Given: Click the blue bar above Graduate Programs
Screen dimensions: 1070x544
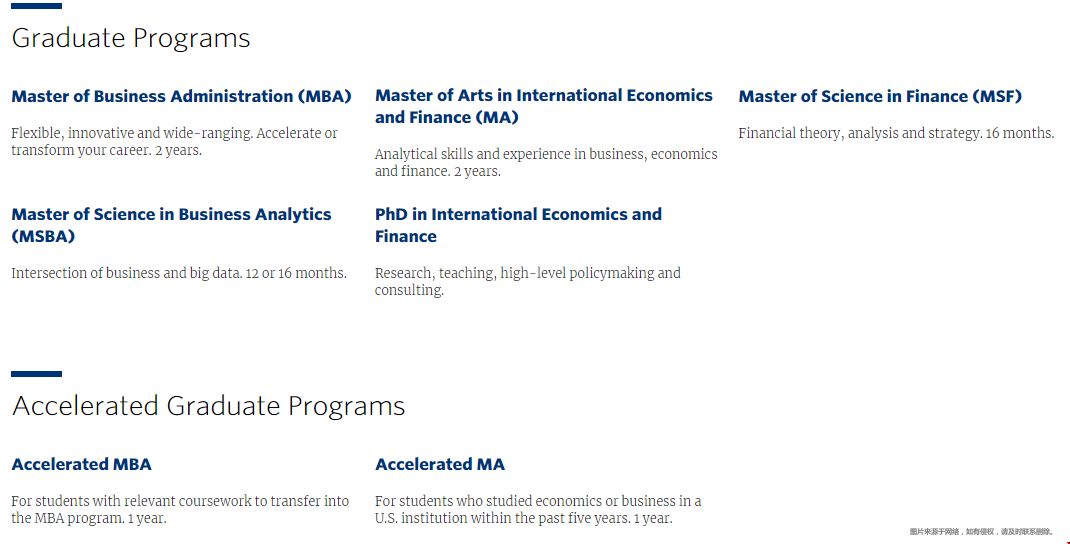Looking at the screenshot, I should tap(37, 6).
